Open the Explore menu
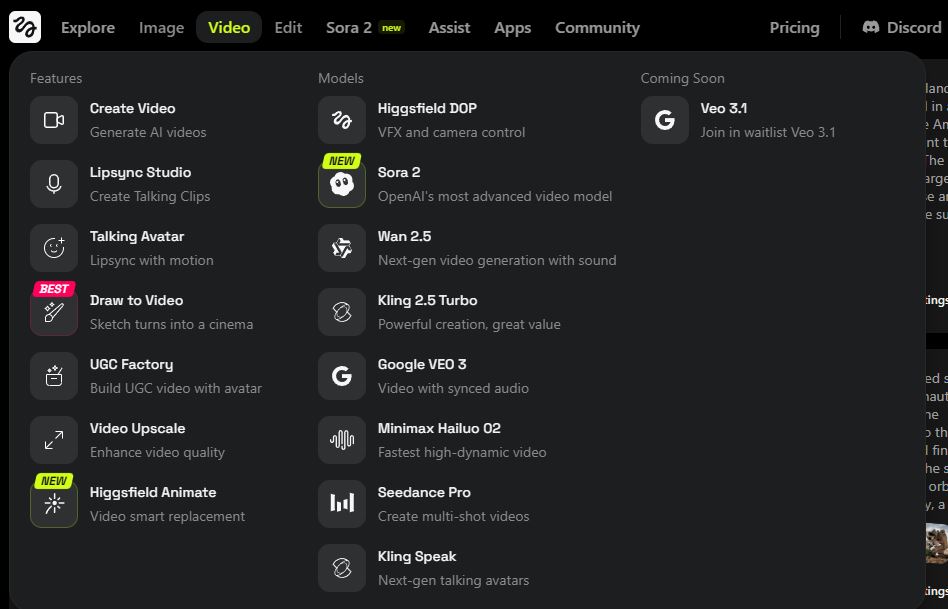Viewport: 948px width, 609px height. [88, 28]
